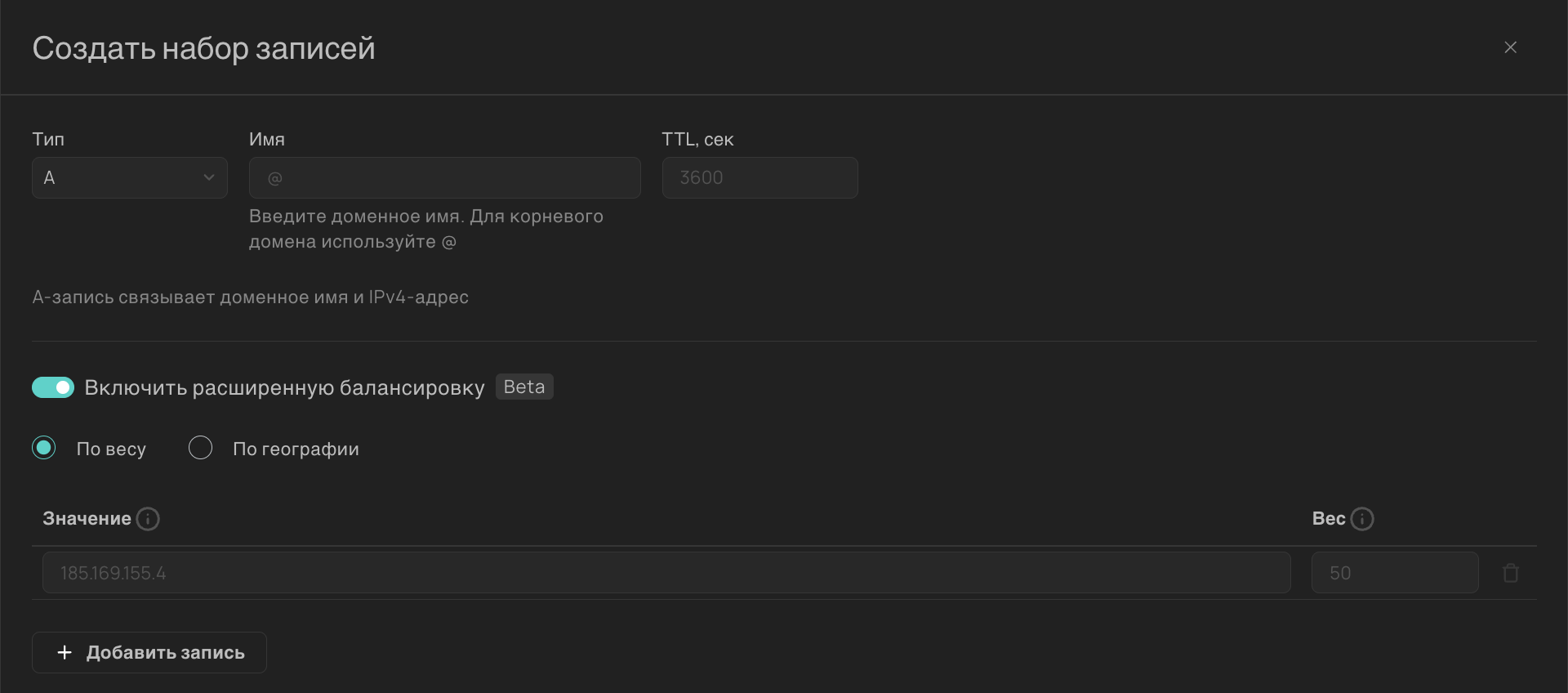Select the "По весу" radio button
Image resolution: width=1568 pixels, height=693 pixels.
44,448
